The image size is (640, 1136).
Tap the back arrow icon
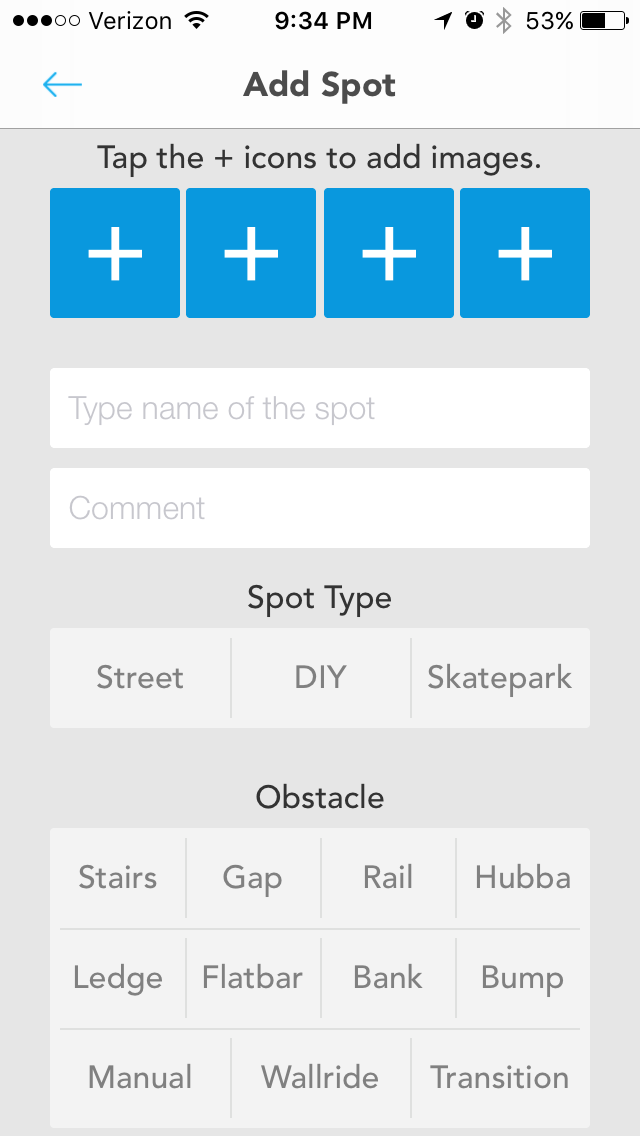62,85
